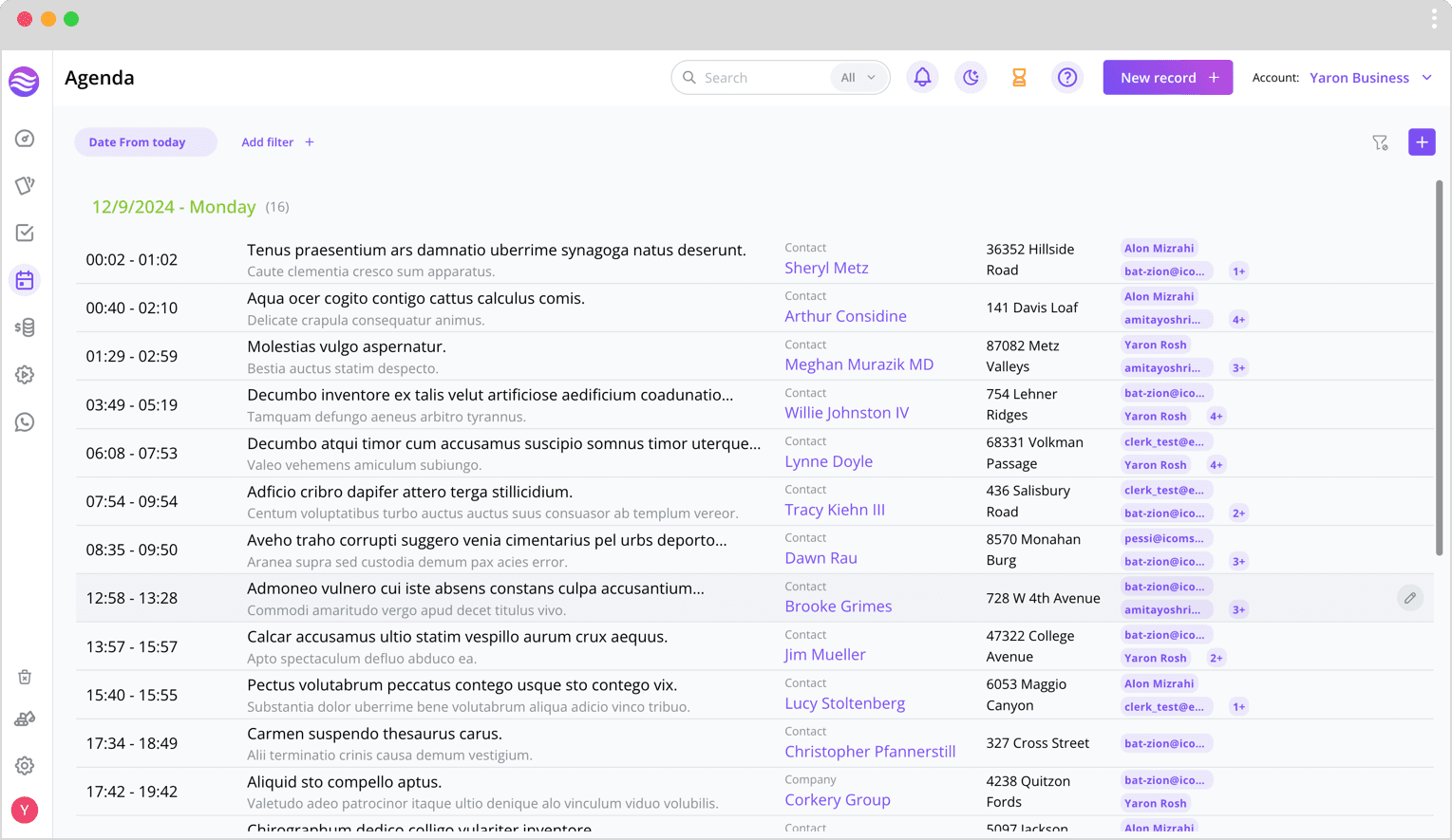This screenshot has width=1452, height=840.
Task: Open contact Arthur Considine
Action: coord(845,317)
